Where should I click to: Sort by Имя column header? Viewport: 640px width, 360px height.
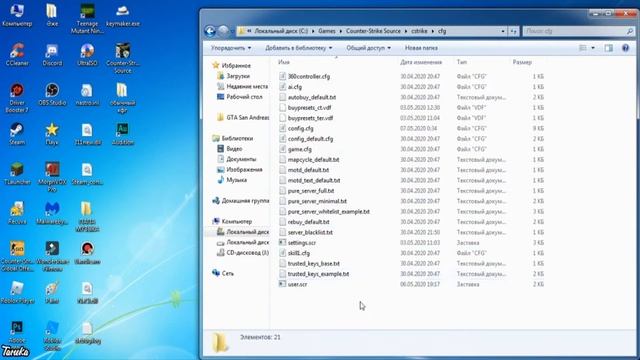(284, 62)
